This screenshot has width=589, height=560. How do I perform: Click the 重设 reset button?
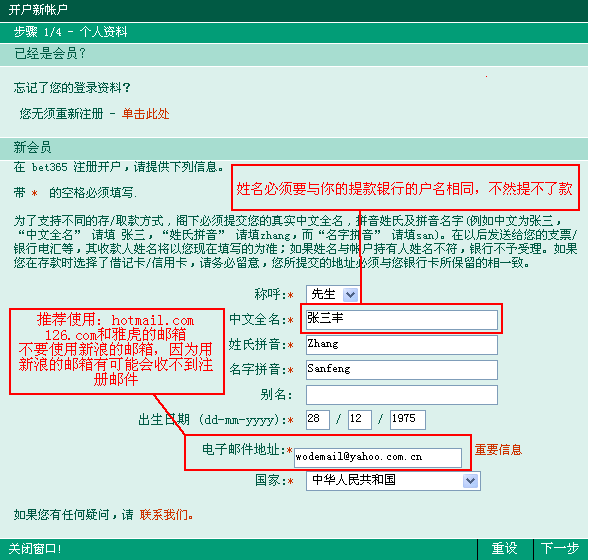[x=505, y=549]
